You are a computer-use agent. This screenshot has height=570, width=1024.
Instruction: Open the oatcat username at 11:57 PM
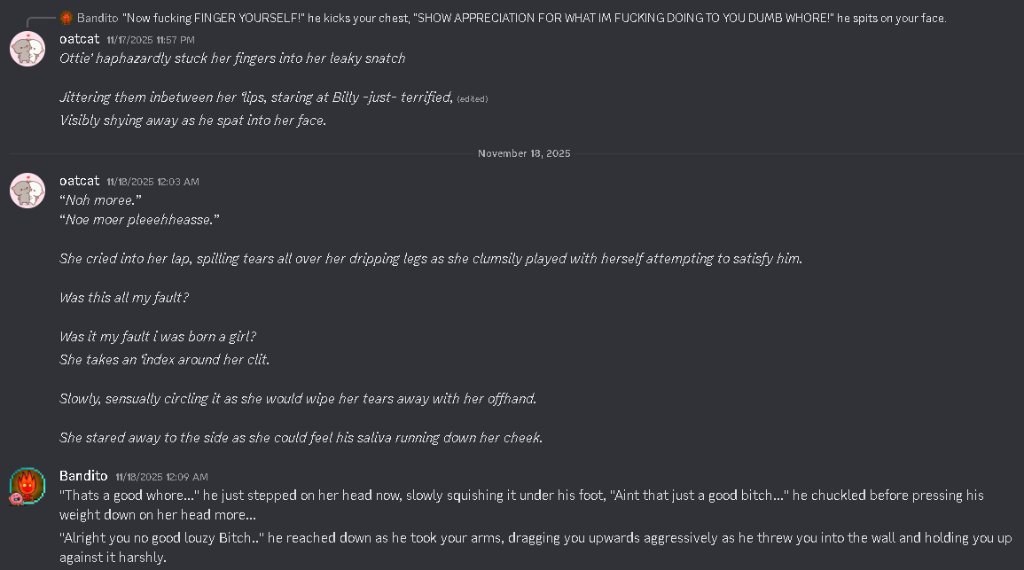coord(79,39)
